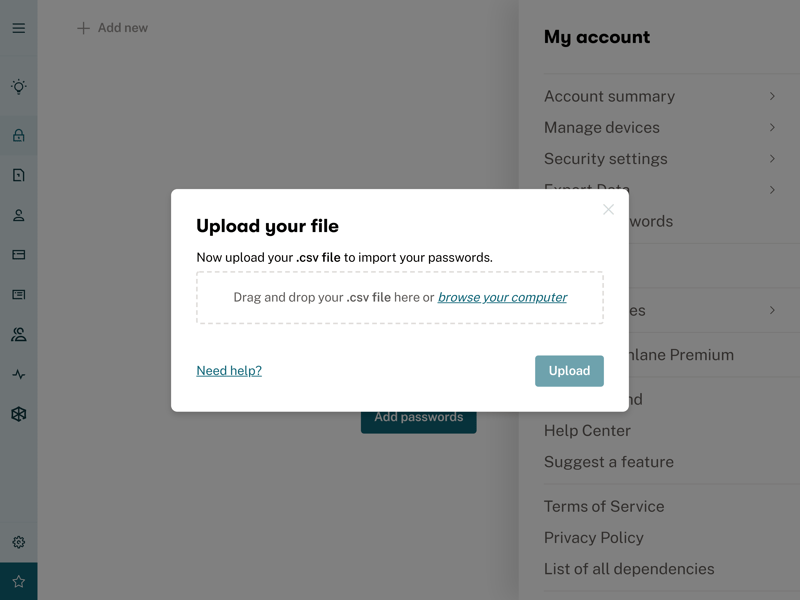Select the padlock passwords icon
The width and height of the screenshot is (800, 600).
pos(18,135)
